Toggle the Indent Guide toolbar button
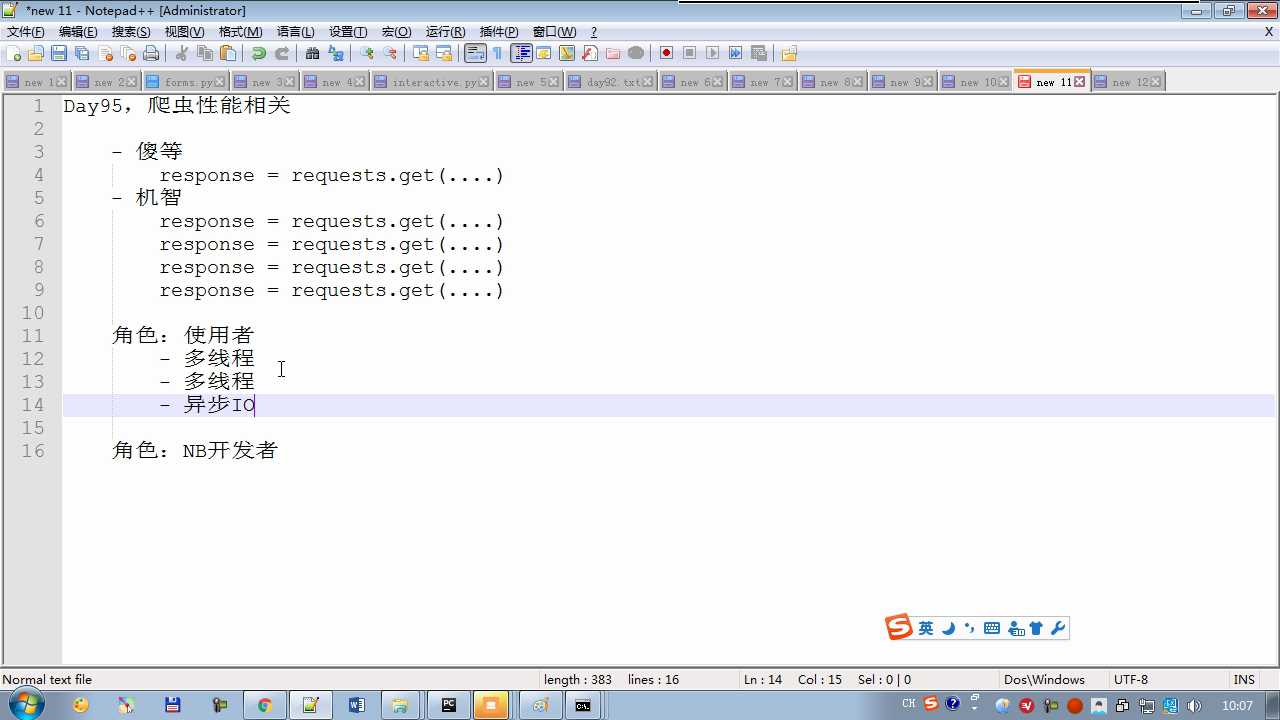1280x720 pixels. (x=521, y=53)
